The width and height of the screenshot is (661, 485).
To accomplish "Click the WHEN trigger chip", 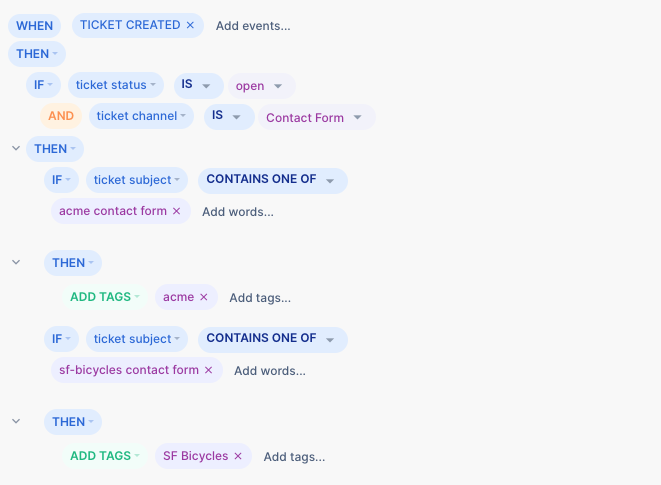I will pos(34,26).
